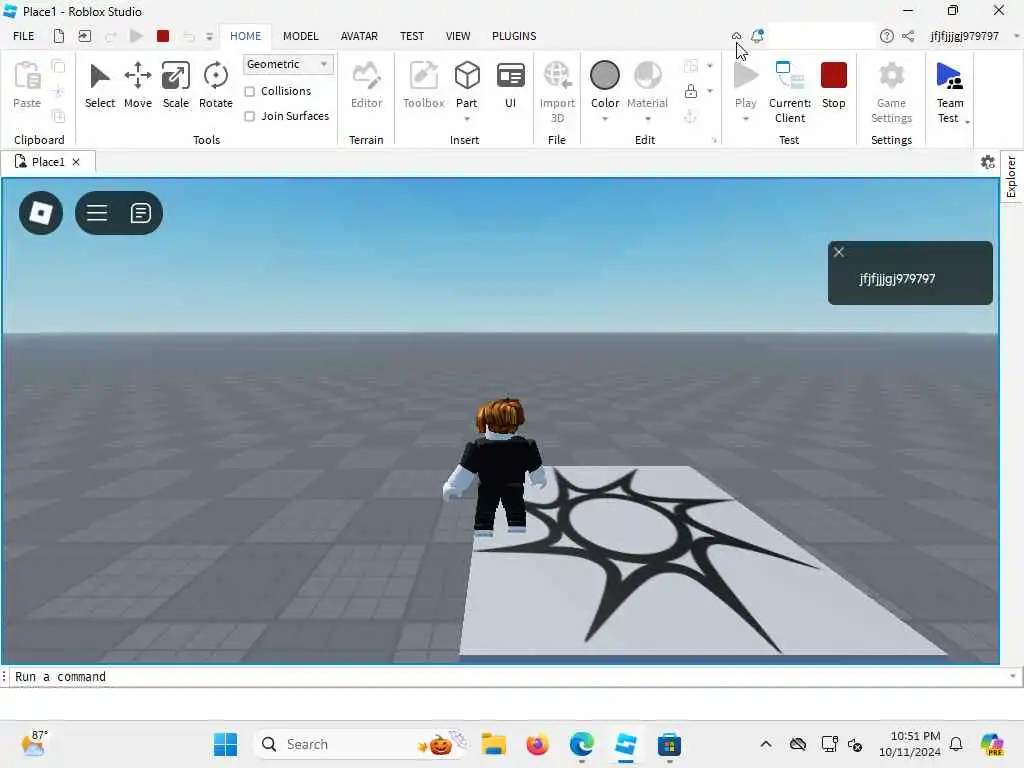1024x768 pixels.
Task: Activate the Move tool
Action: tap(138, 86)
